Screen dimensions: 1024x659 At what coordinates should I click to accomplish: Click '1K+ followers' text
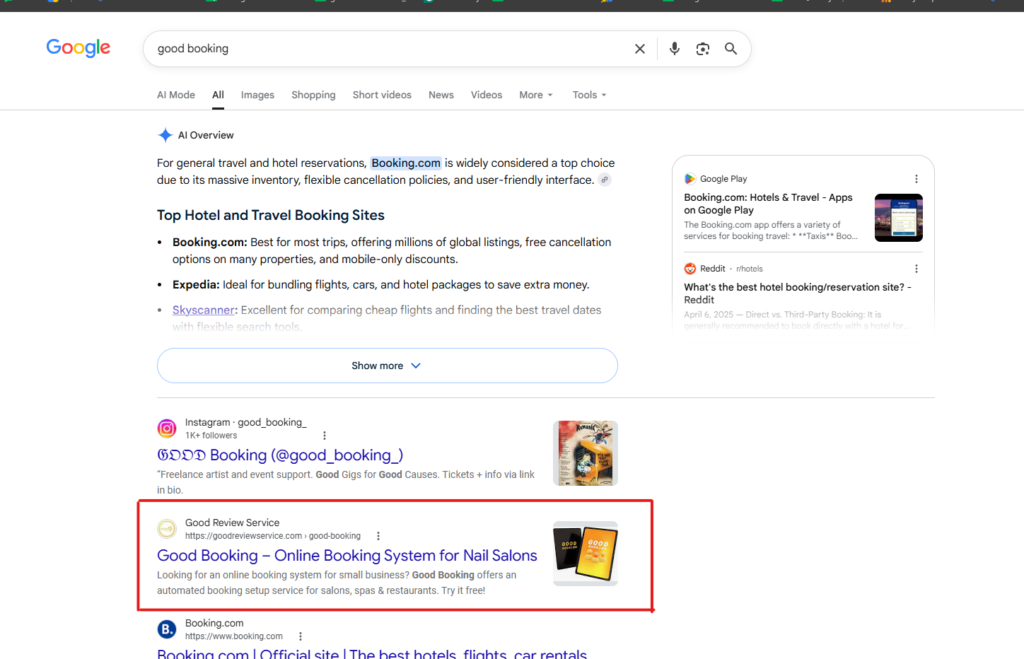211,436
